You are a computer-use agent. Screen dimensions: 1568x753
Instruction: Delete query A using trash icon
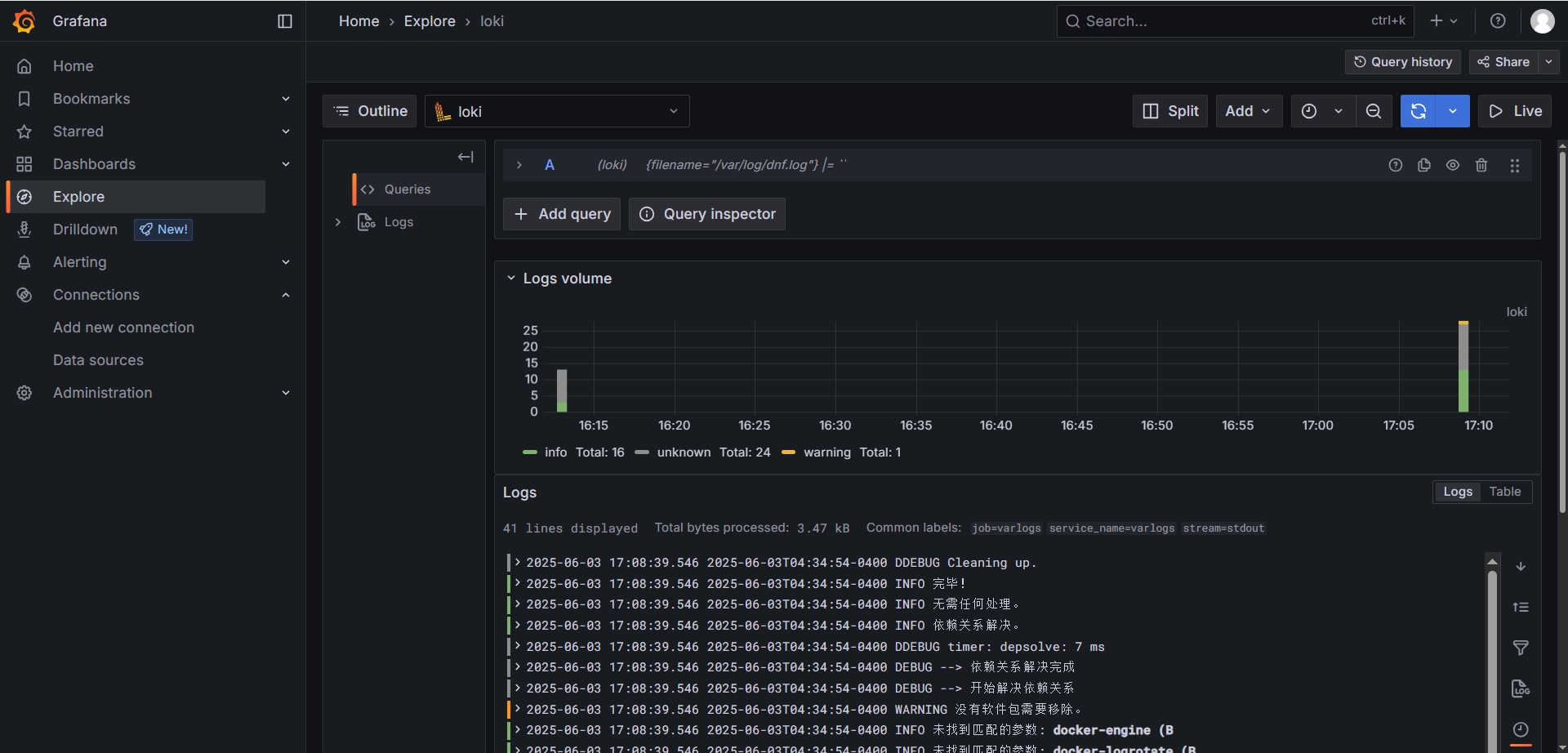[1481, 165]
